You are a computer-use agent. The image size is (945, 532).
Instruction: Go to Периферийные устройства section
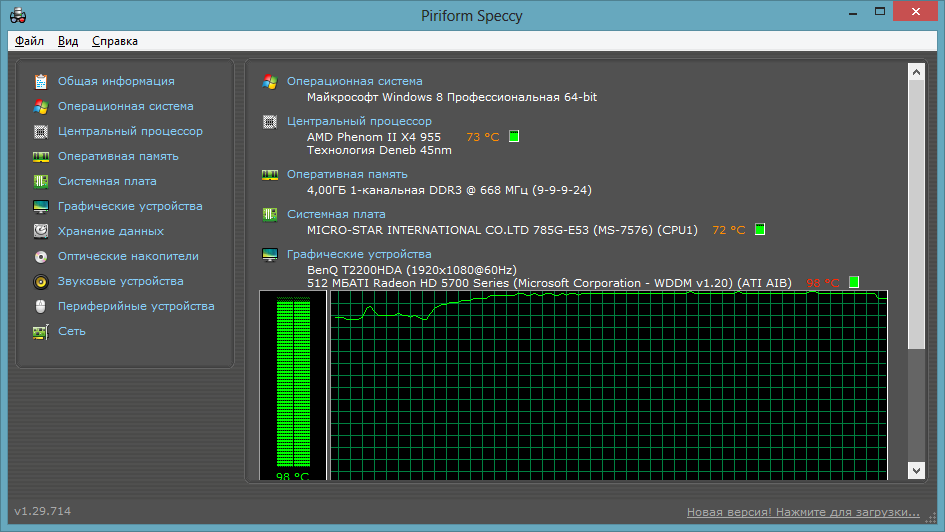coord(136,306)
